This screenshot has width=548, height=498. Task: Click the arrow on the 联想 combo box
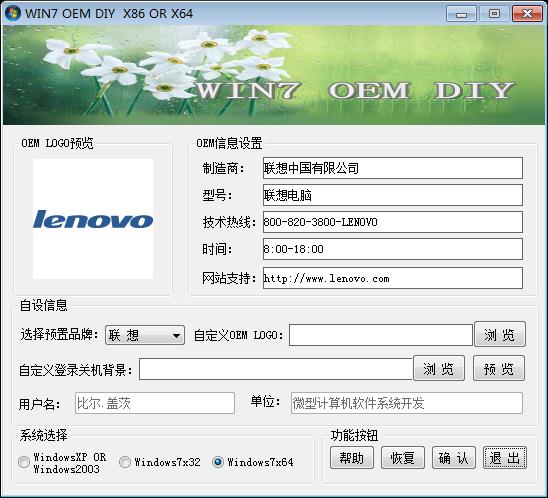tap(176, 336)
